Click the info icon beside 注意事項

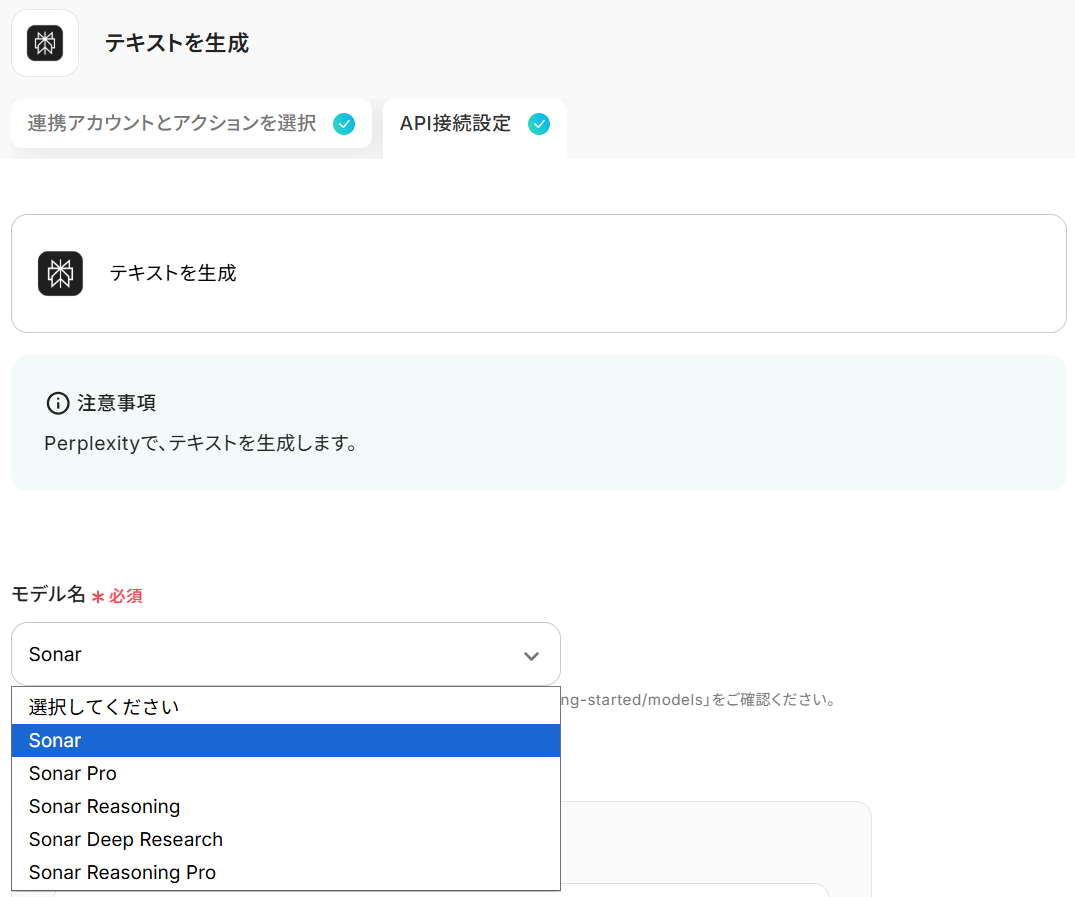click(x=58, y=403)
